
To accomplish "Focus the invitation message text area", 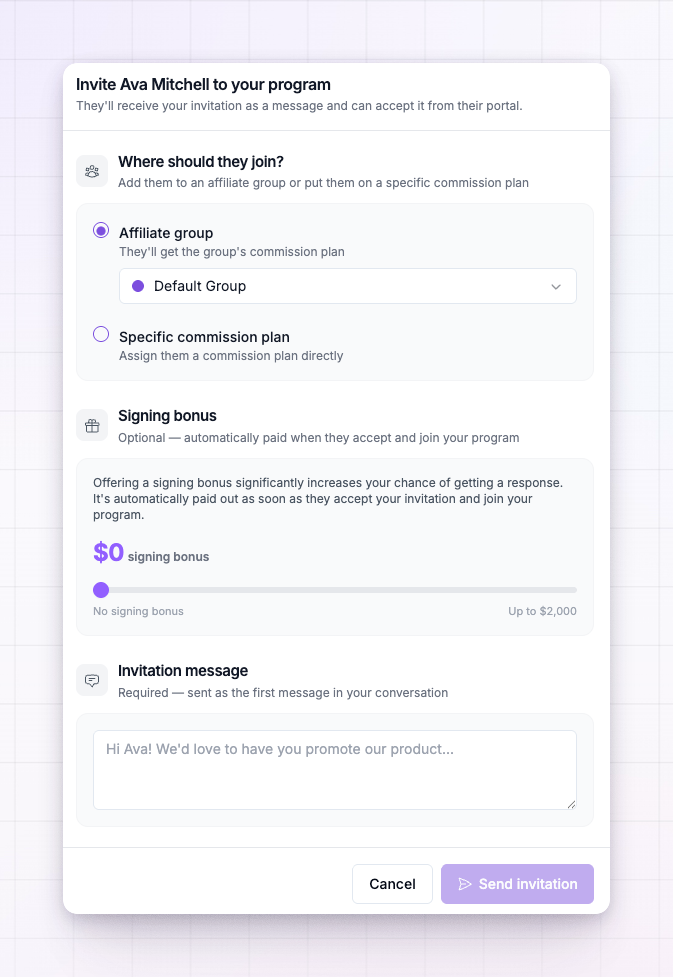I will pyautogui.click(x=335, y=770).
